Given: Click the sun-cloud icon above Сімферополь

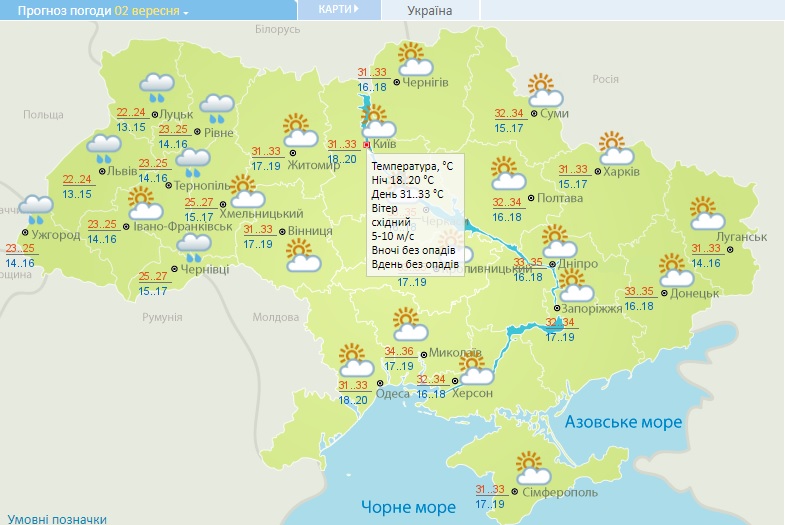Looking at the screenshot, I should (533, 467).
